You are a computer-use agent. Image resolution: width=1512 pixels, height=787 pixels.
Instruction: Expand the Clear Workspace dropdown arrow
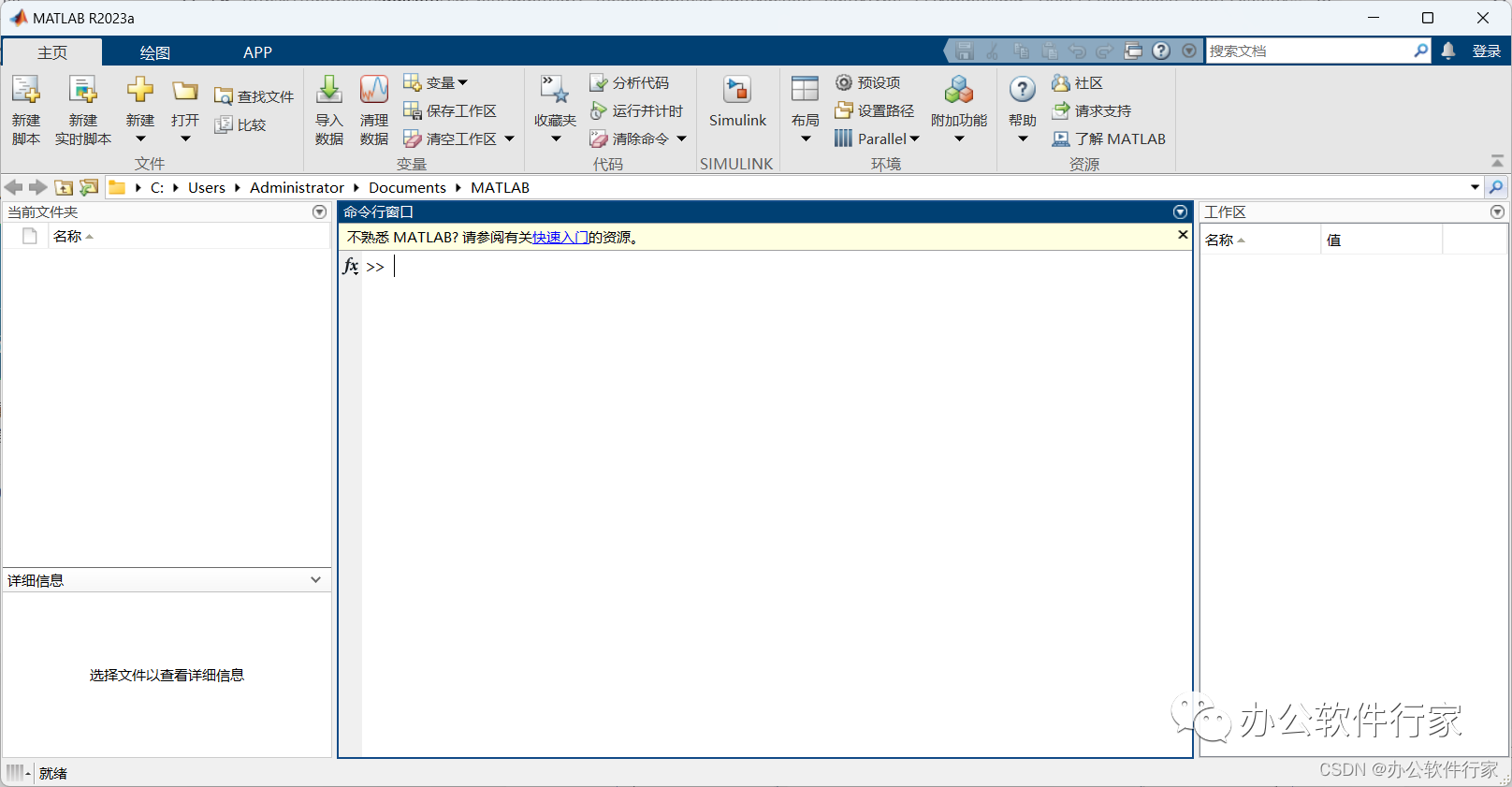coord(510,138)
